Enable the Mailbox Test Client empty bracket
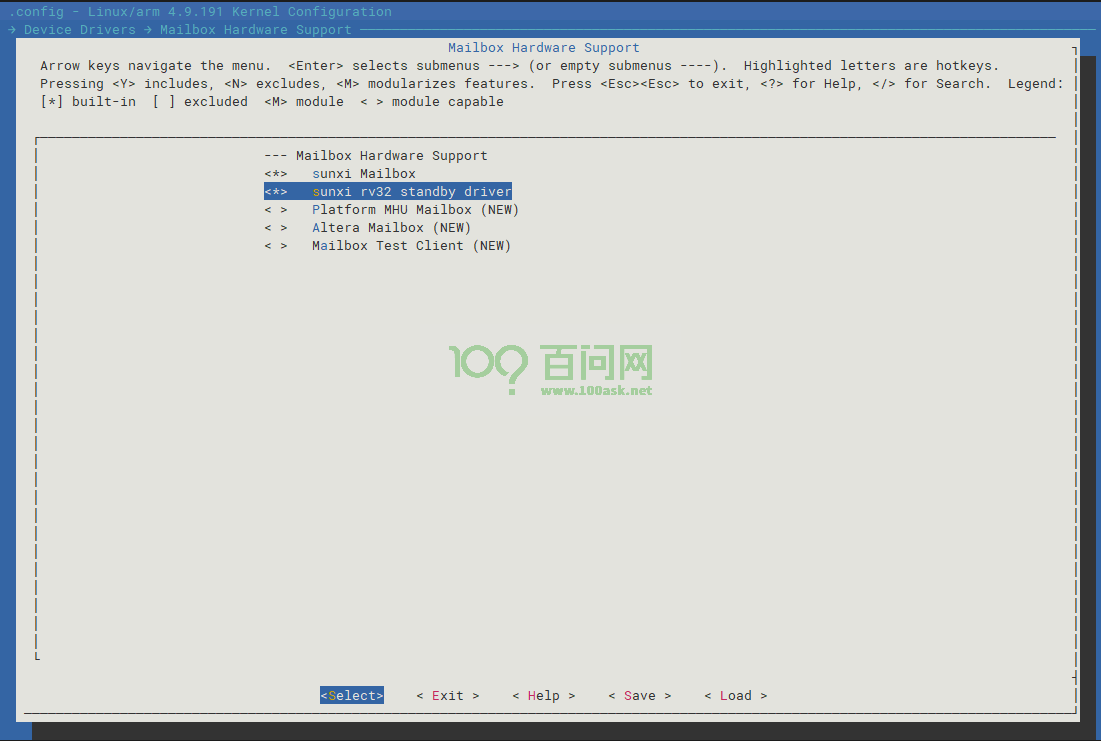 (276, 246)
